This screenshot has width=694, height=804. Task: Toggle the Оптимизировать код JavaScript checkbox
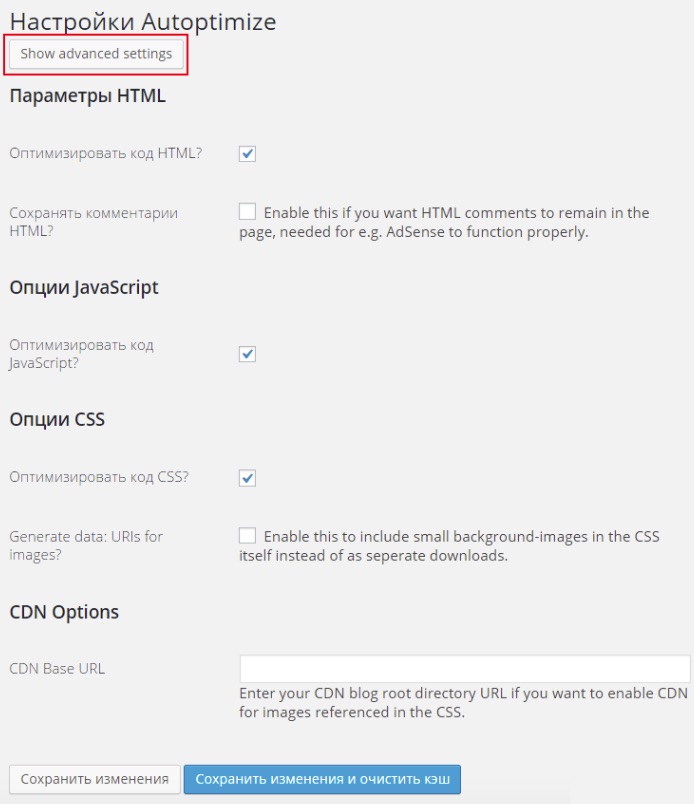point(248,354)
